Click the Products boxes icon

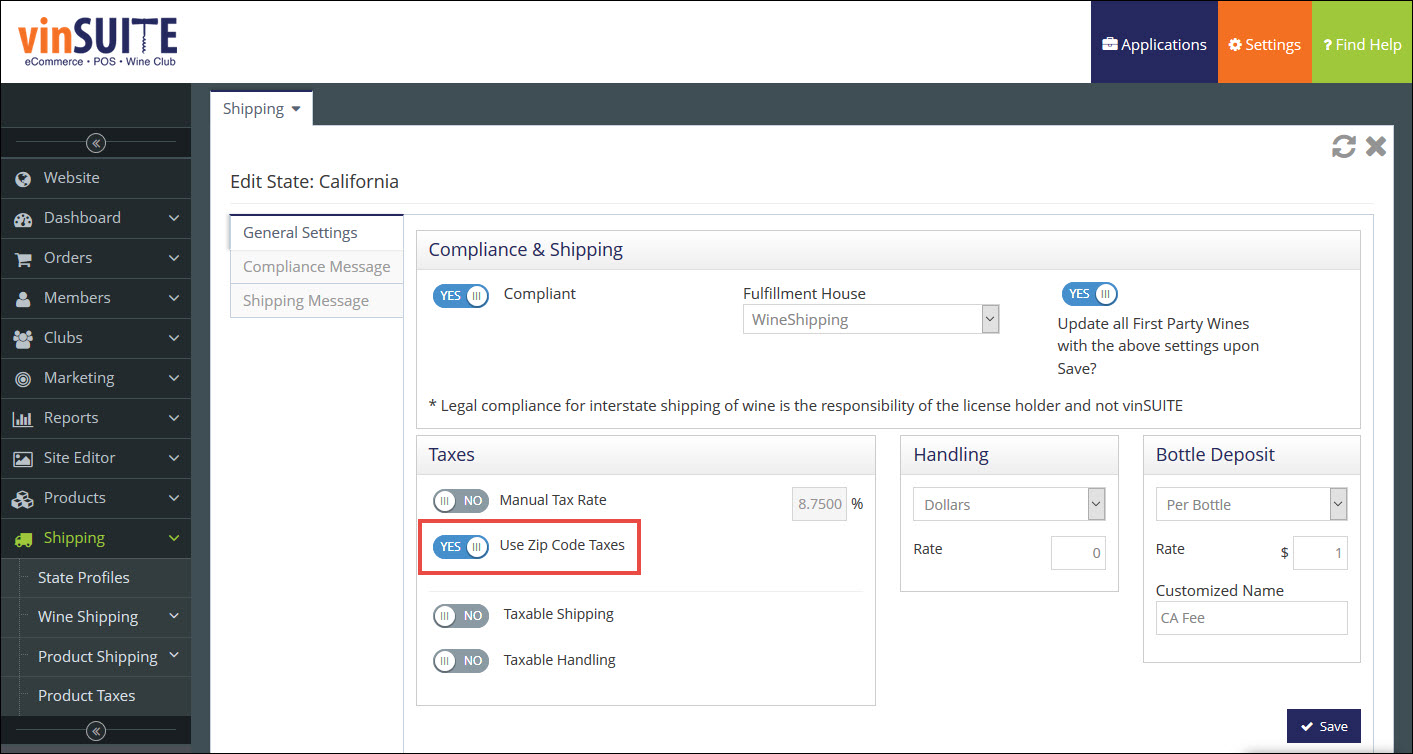pyautogui.click(x=23, y=498)
